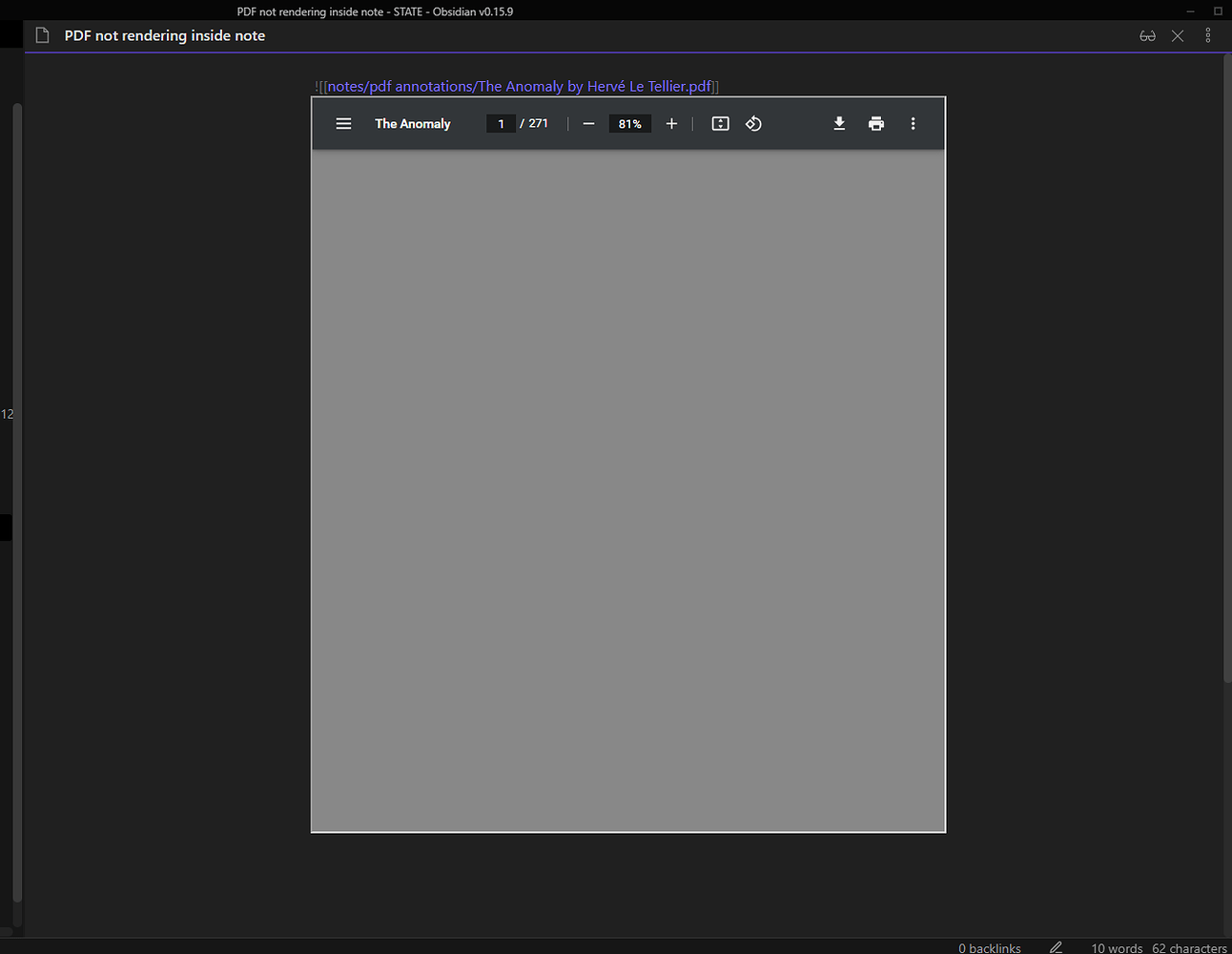Image resolution: width=1232 pixels, height=954 pixels.
Task: Click the 10 words counter
Action: pyautogui.click(x=1116, y=947)
